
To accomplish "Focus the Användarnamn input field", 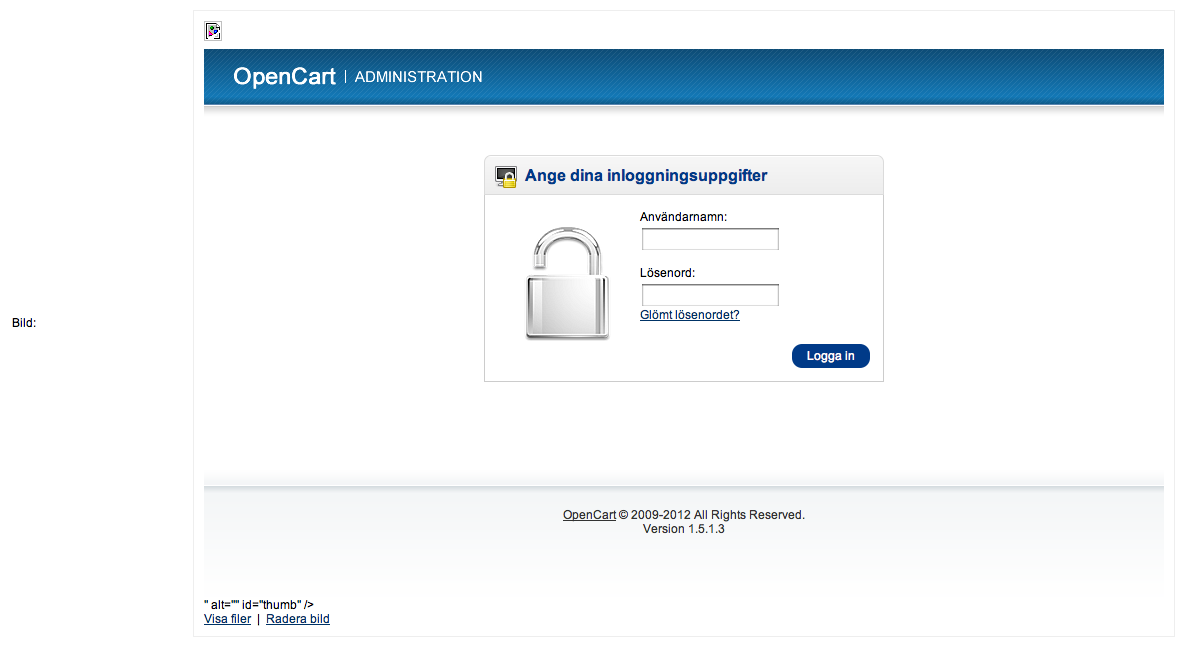I will (710, 239).
